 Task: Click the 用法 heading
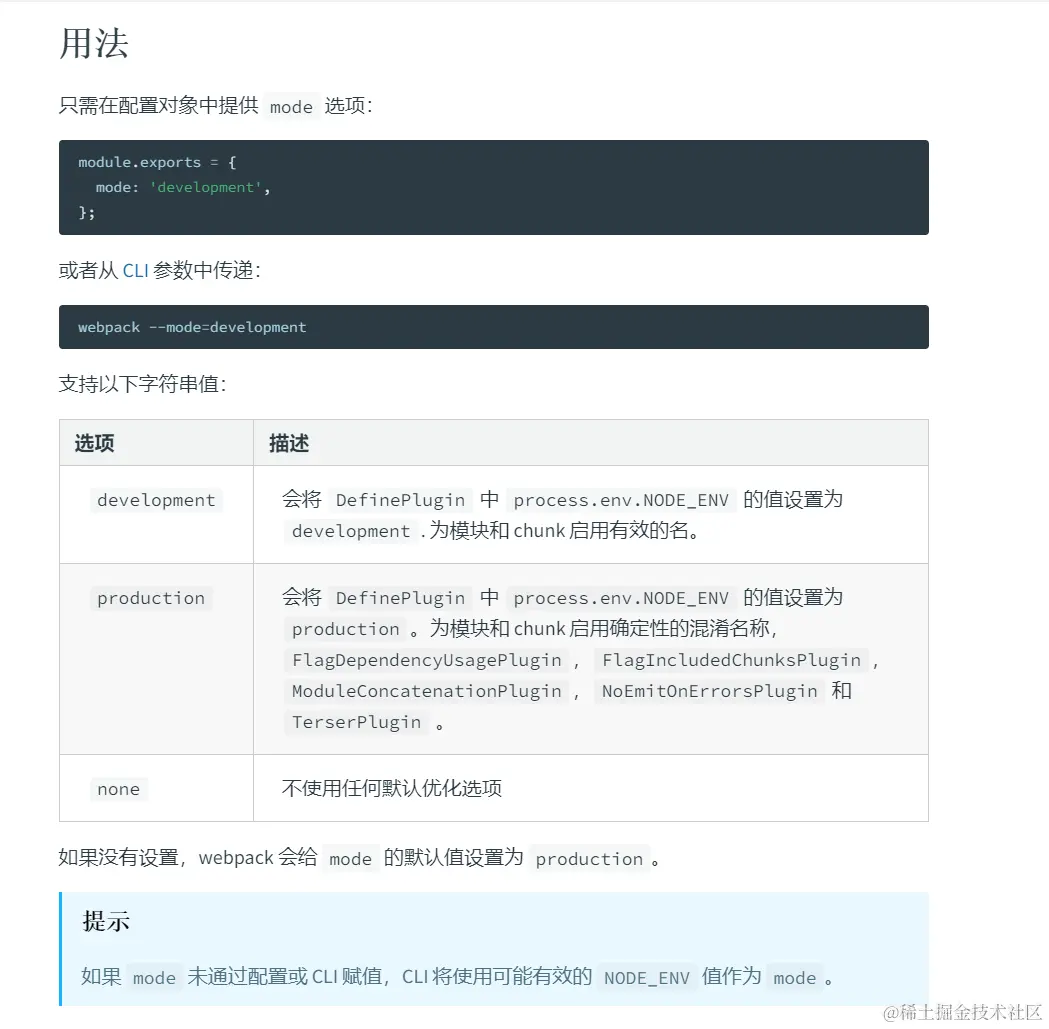pos(94,43)
